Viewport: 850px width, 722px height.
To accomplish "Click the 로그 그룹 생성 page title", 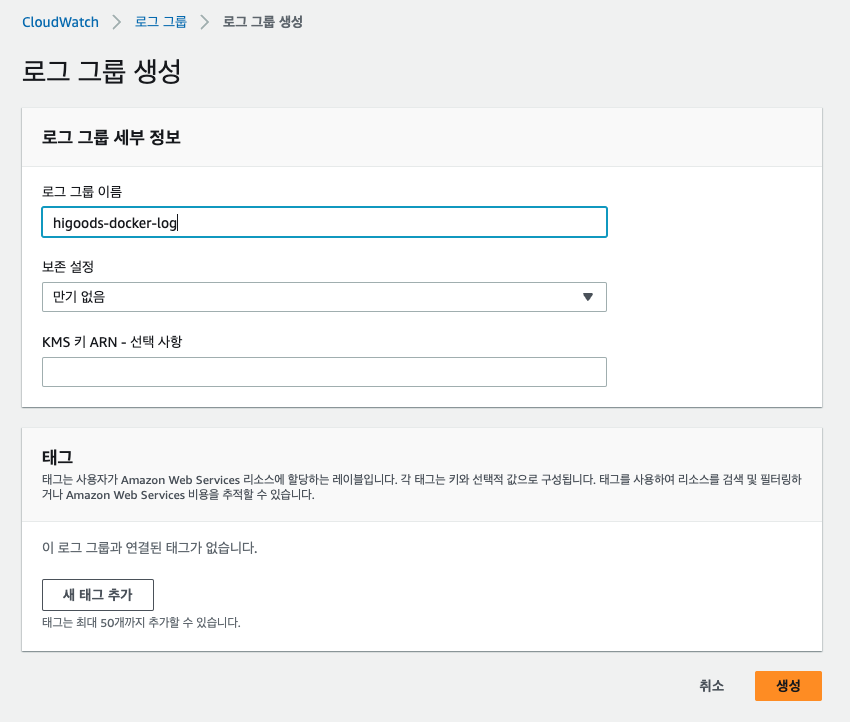I will (x=101, y=71).
